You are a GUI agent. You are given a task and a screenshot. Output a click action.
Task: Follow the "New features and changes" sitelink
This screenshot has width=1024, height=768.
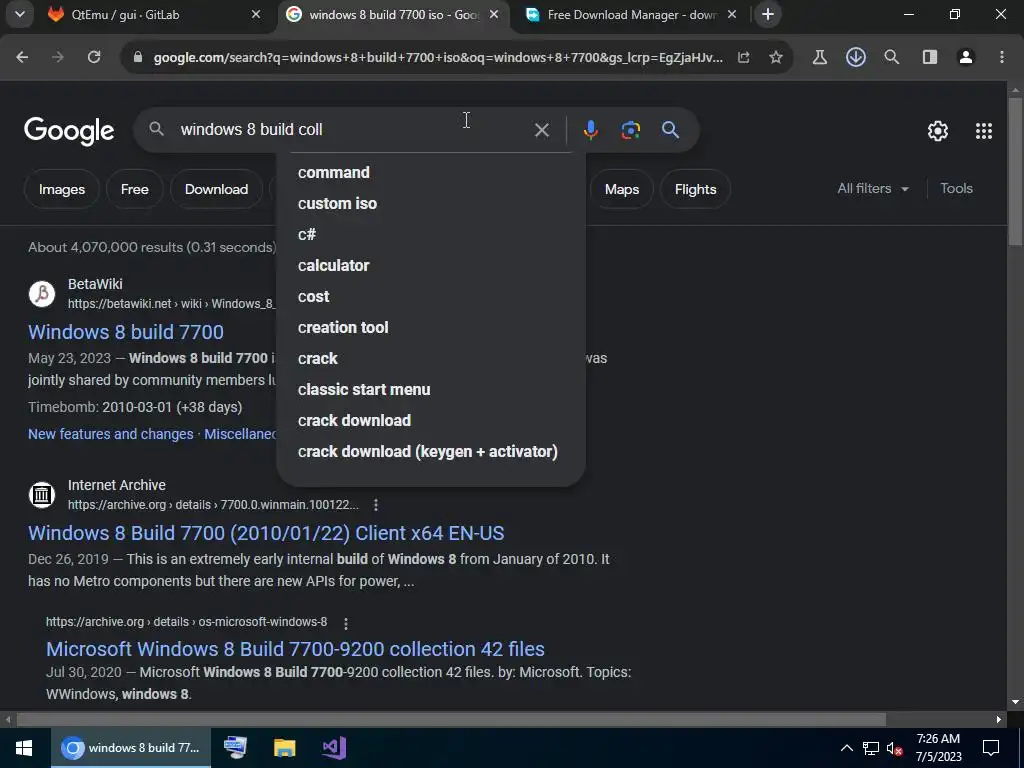pyautogui.click(x=110, y=434)
